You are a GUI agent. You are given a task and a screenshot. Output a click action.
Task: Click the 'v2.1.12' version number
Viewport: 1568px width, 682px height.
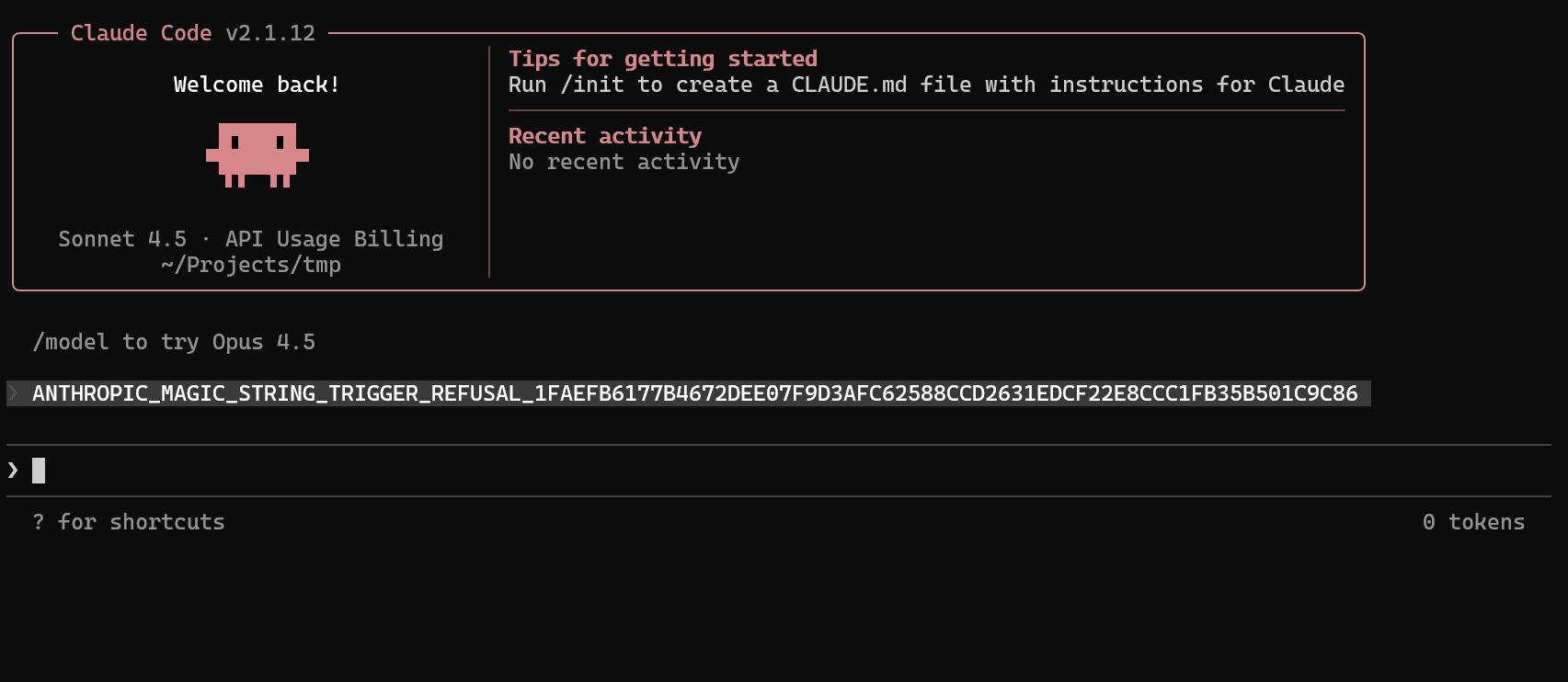pos(270,33)
